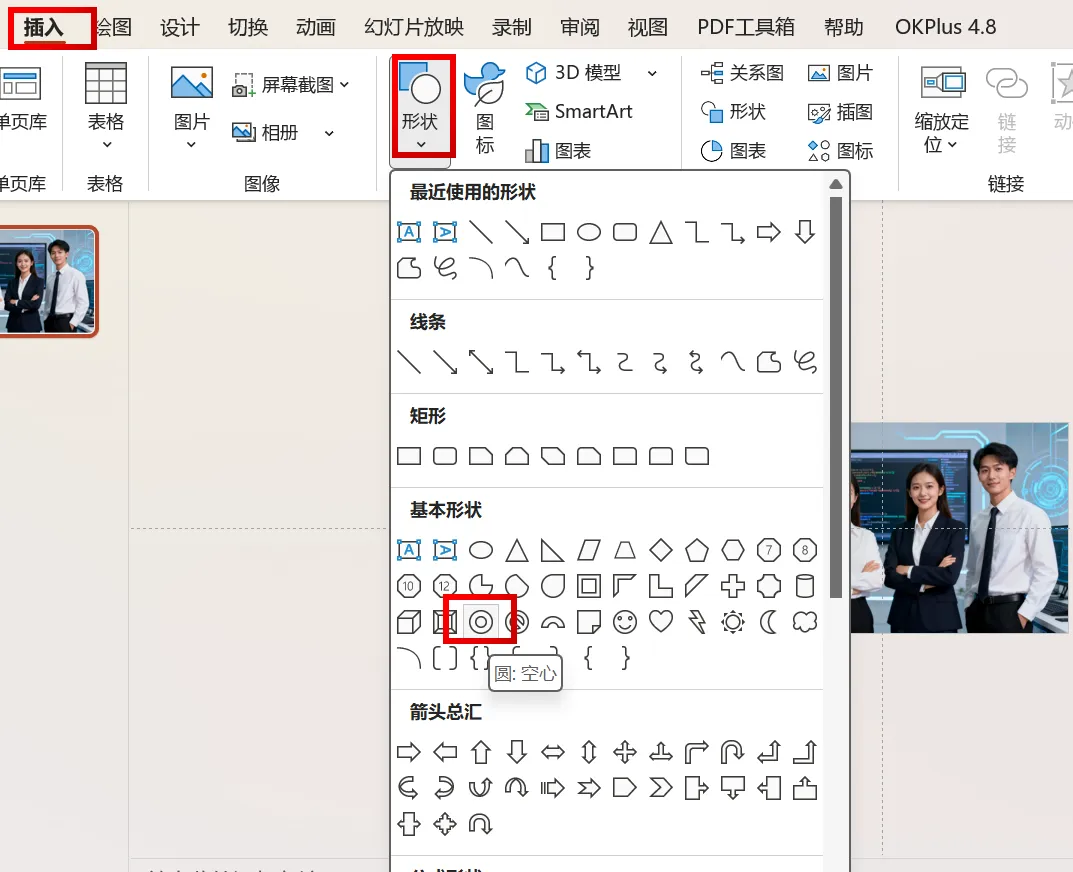
Task: Select the hexagon shape
Action: (733, 550)
